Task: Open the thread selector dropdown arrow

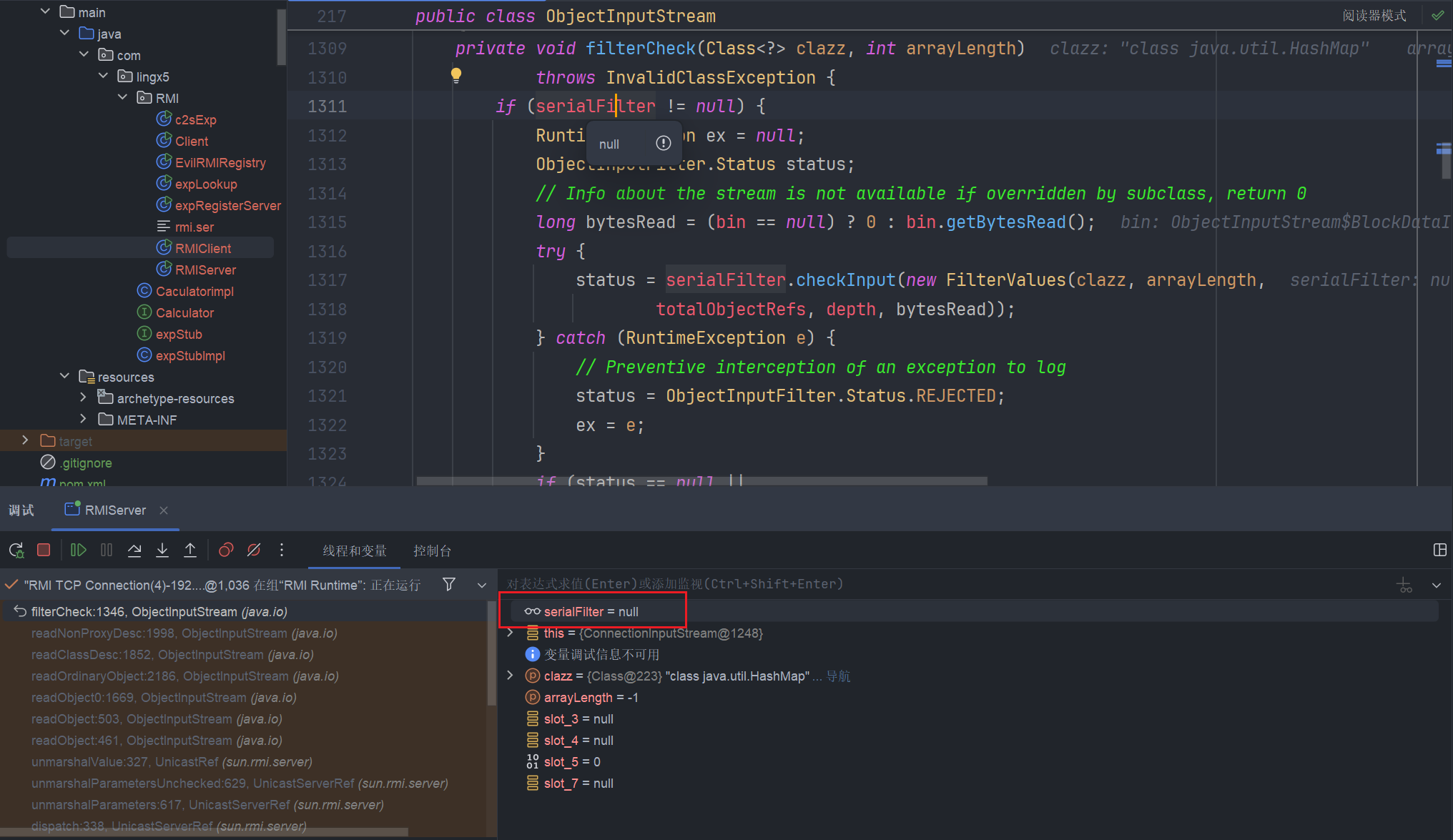Action: pyautogui.click(x=482, y=585)
